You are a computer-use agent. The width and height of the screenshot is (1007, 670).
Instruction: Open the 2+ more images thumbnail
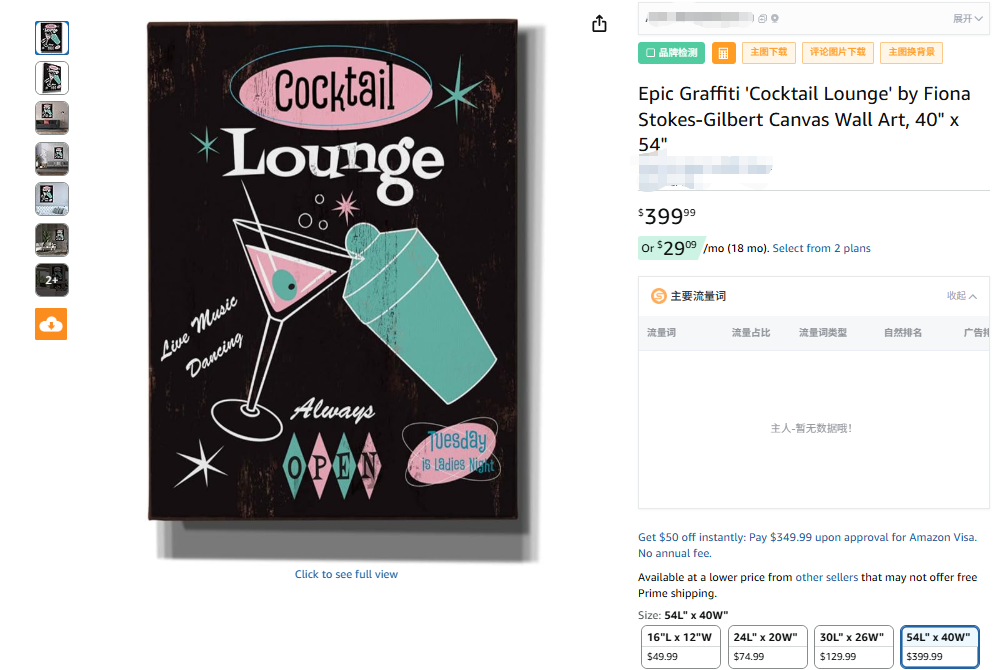[52, 280]
